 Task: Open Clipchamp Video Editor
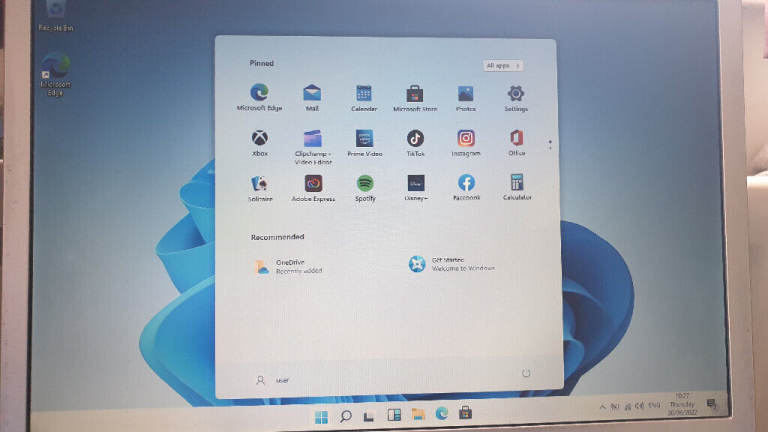313,138
